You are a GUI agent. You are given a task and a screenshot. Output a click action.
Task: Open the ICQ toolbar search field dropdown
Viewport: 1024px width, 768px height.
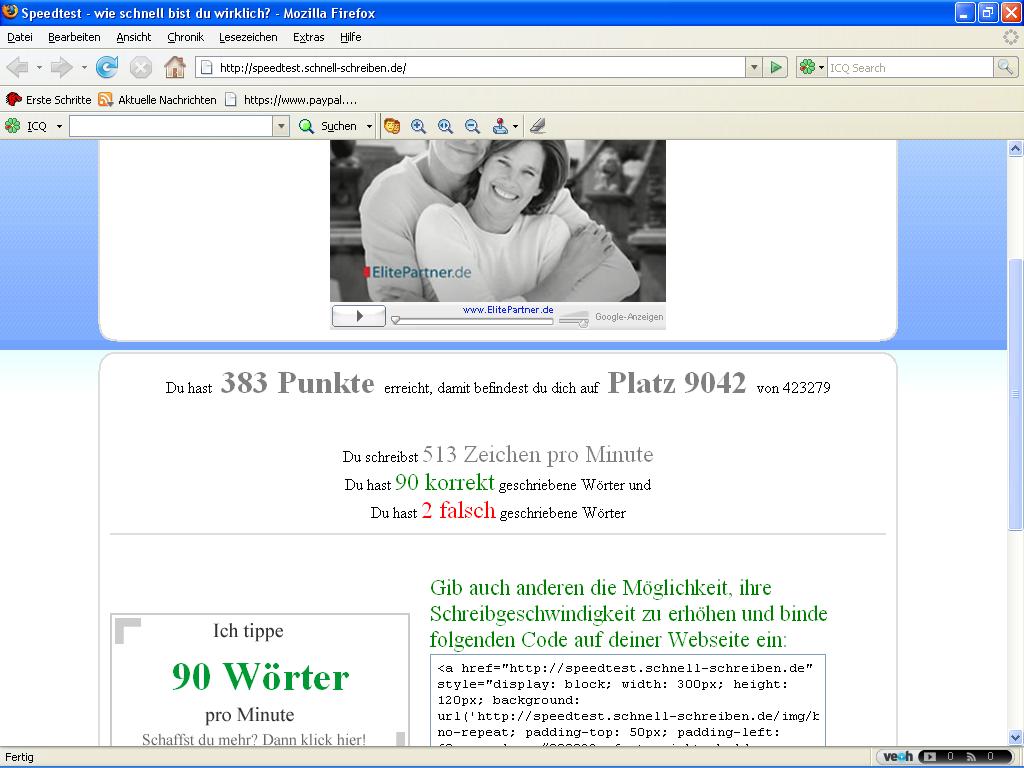[281, 126]
